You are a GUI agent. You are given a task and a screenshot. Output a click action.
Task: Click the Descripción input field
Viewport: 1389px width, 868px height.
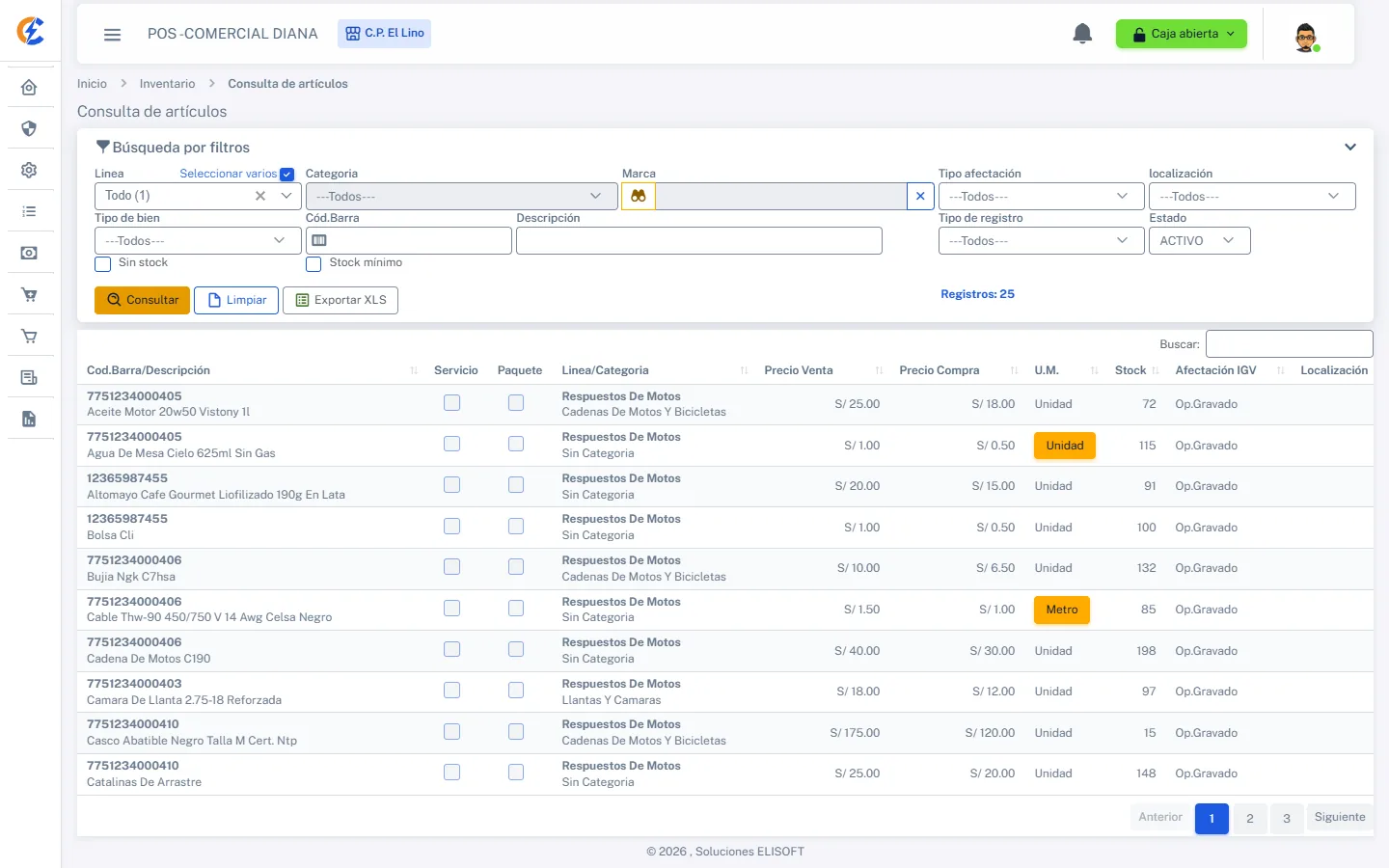(699, 240)
